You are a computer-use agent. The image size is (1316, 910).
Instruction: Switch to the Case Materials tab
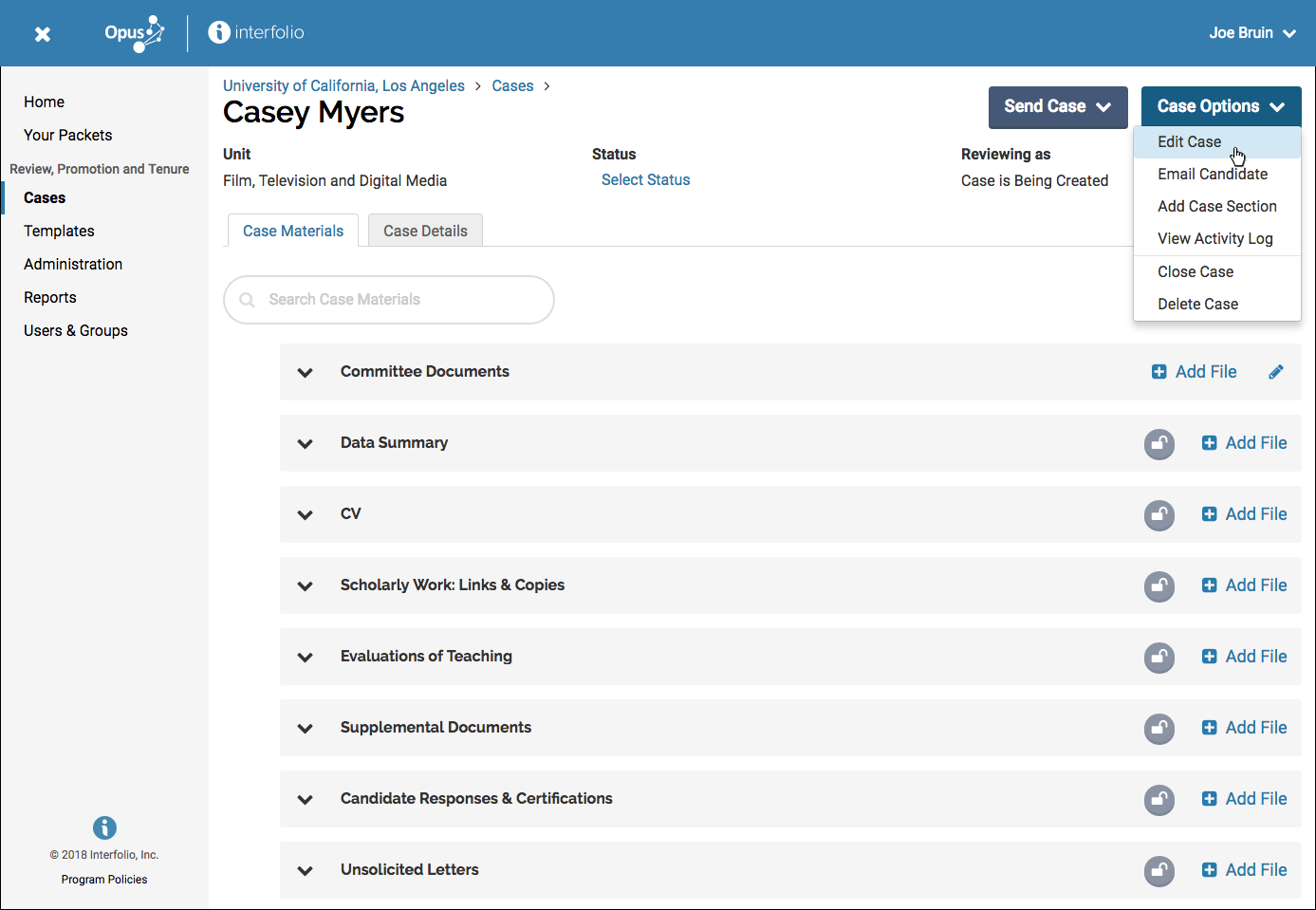293,231
